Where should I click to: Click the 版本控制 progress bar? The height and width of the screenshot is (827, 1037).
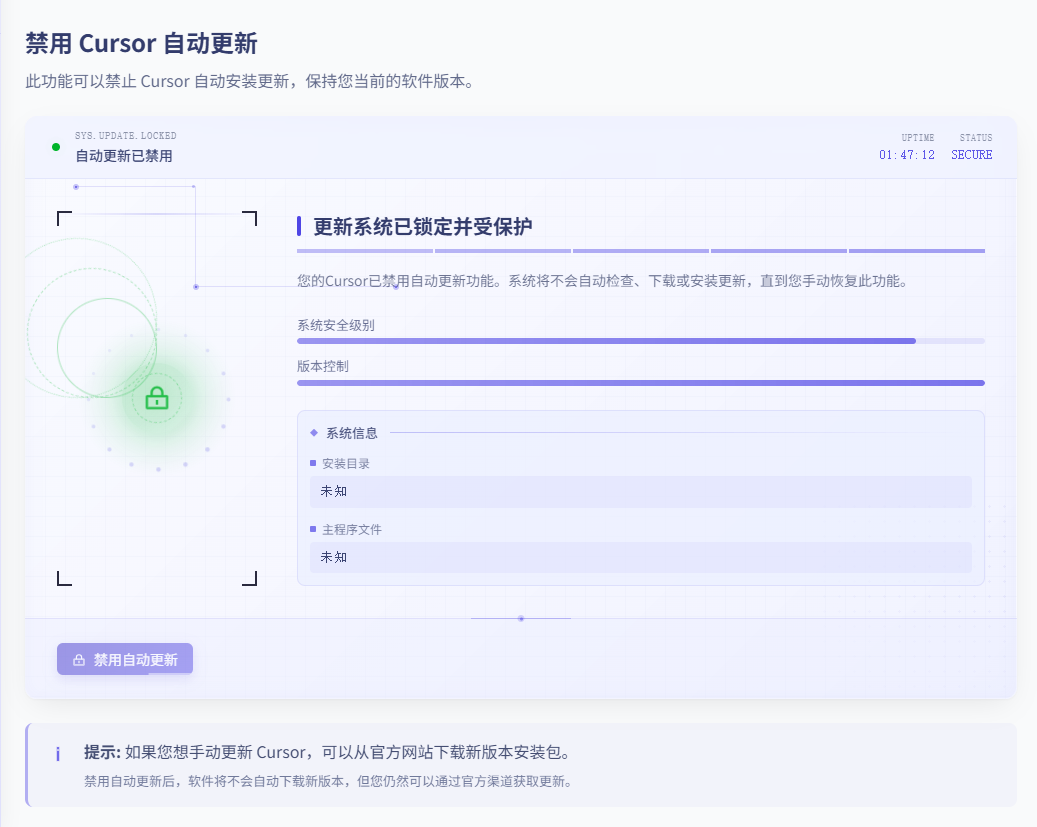pyautogui.click(x=641, y=383)
